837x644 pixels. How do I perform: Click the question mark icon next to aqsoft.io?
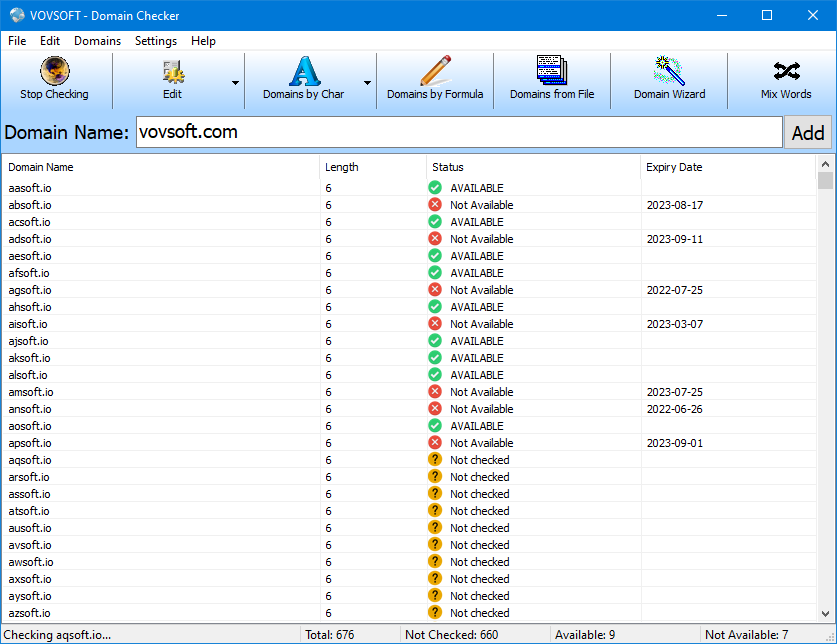coord(434,460)
